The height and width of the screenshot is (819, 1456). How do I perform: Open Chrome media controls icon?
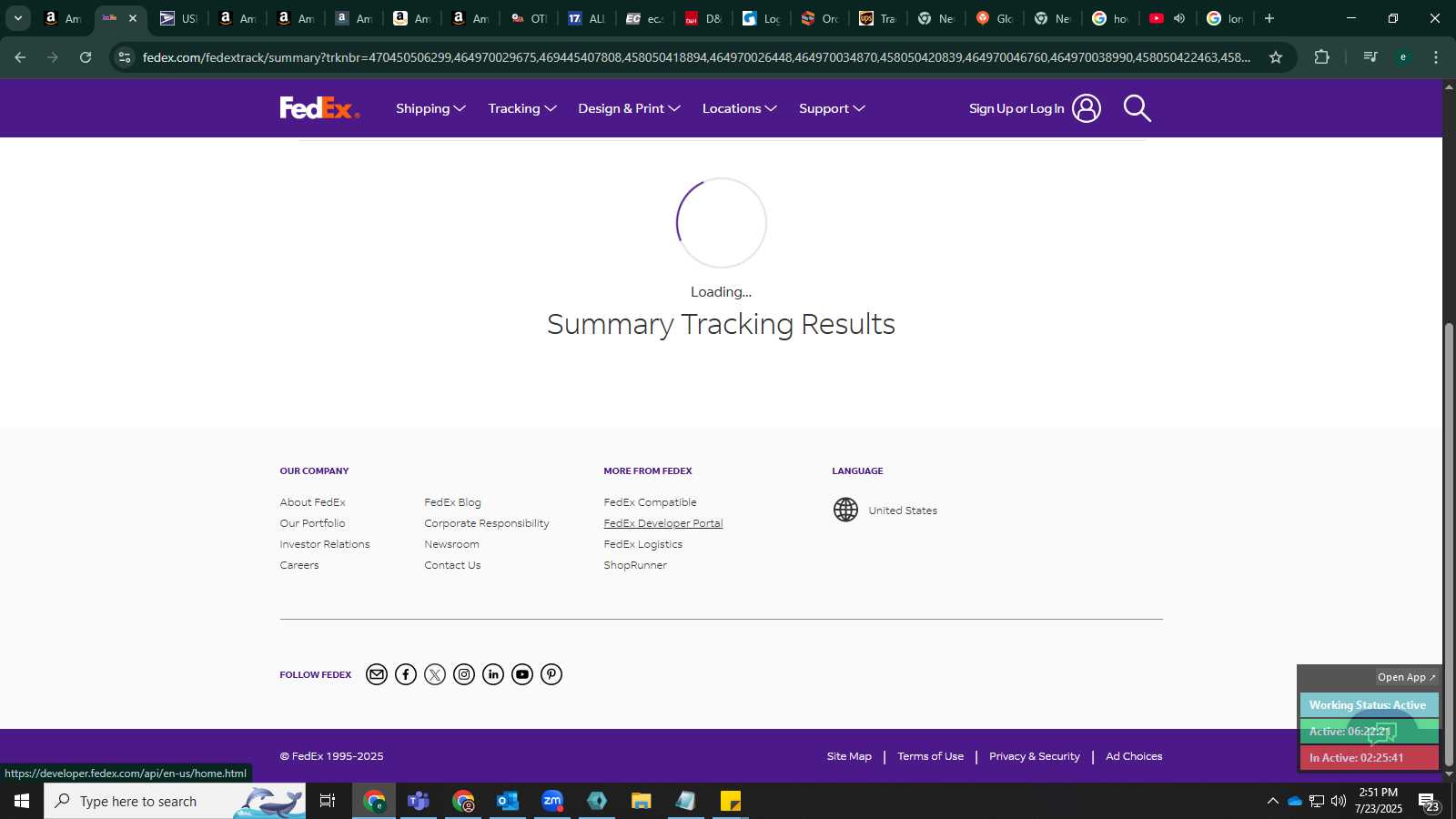pos(1370,57)
